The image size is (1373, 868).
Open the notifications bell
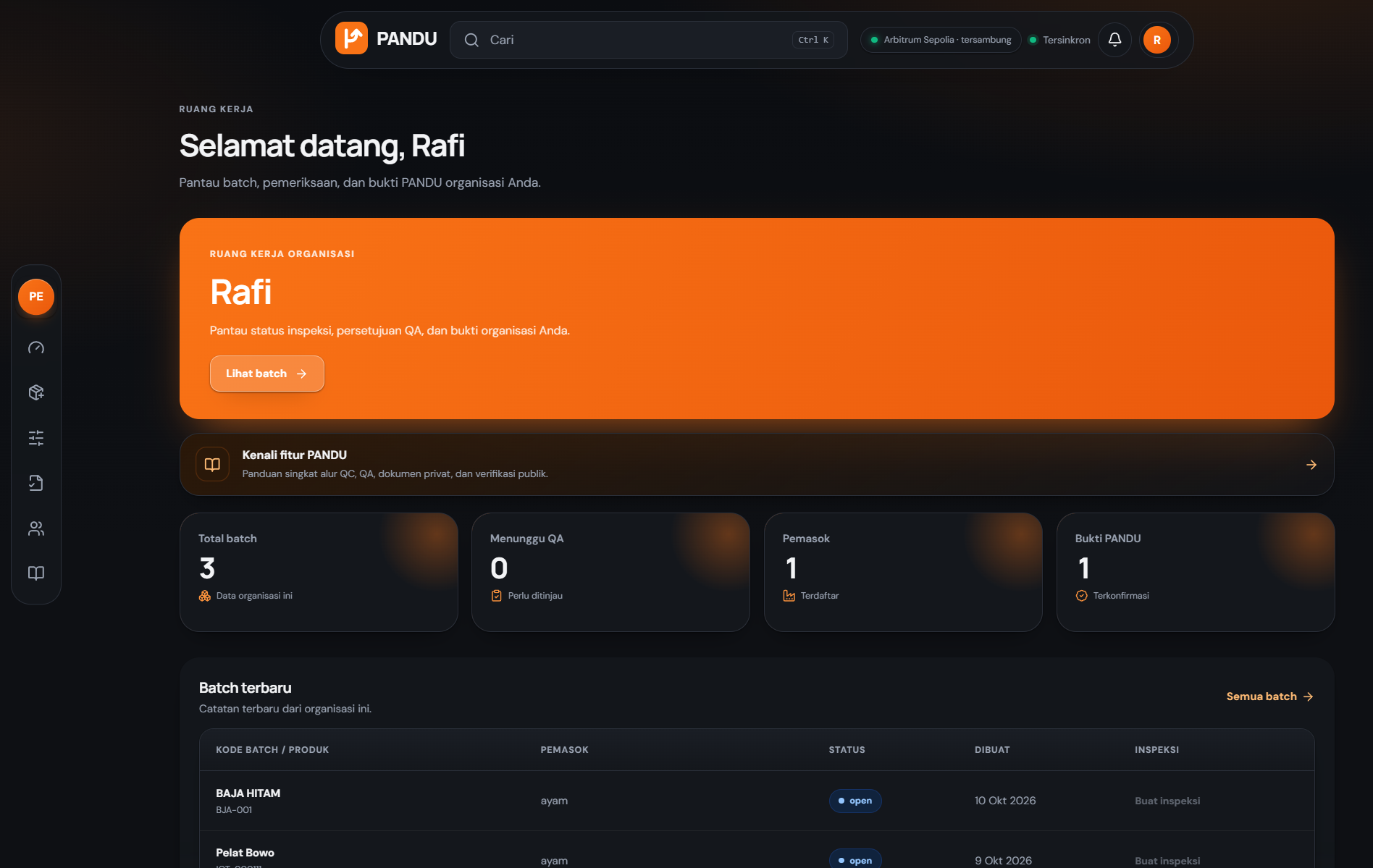coord(1114,39)
